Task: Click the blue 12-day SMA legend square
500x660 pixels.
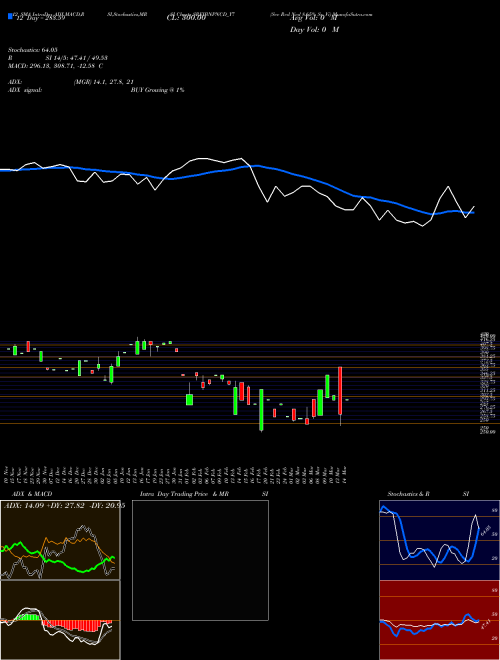Action: click(11, 17)
